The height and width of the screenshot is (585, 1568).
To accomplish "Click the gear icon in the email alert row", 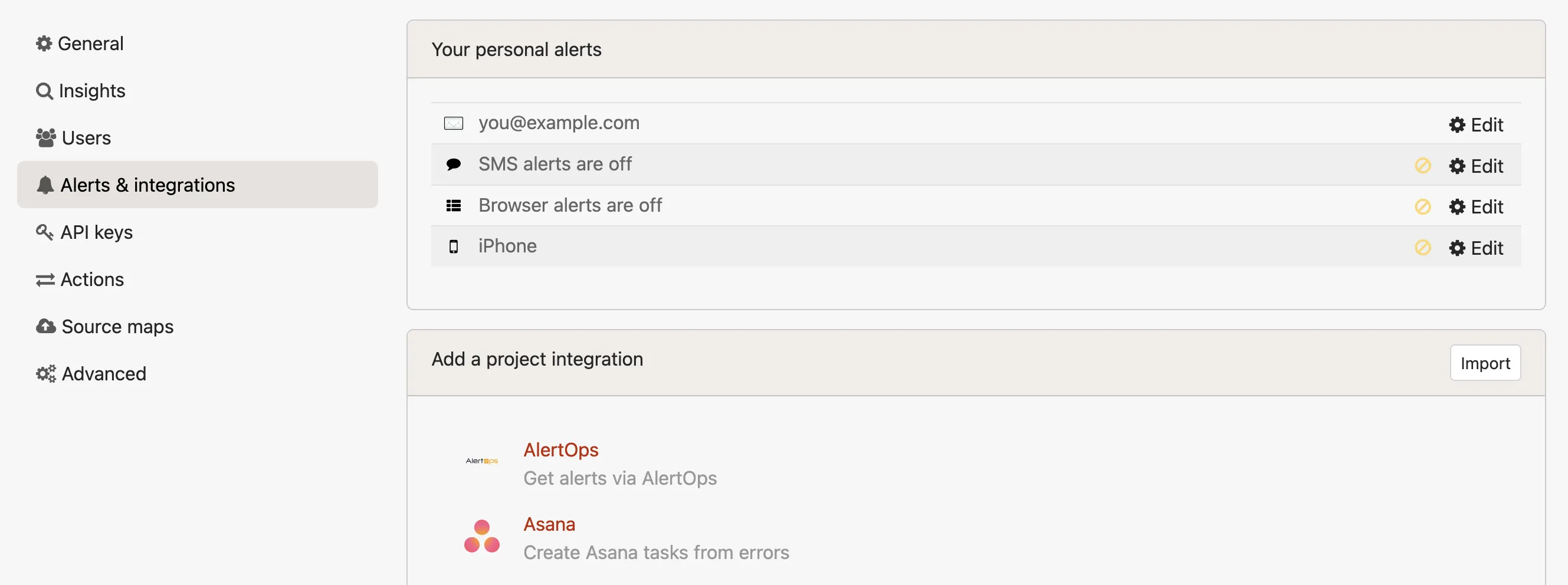I will 1457,125.
